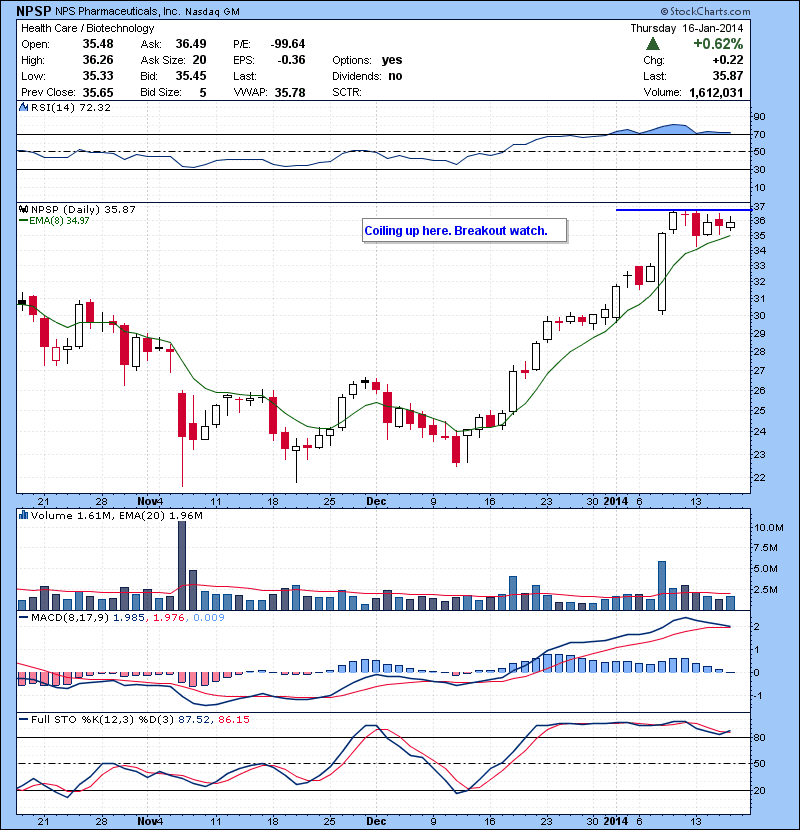Screen dimensions: 800x830
Task: Click the Low value 35.33
Action: (98, 76)
